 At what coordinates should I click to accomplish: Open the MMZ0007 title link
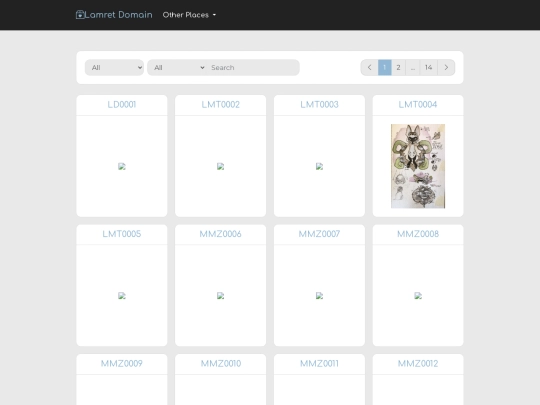(320, 234)
